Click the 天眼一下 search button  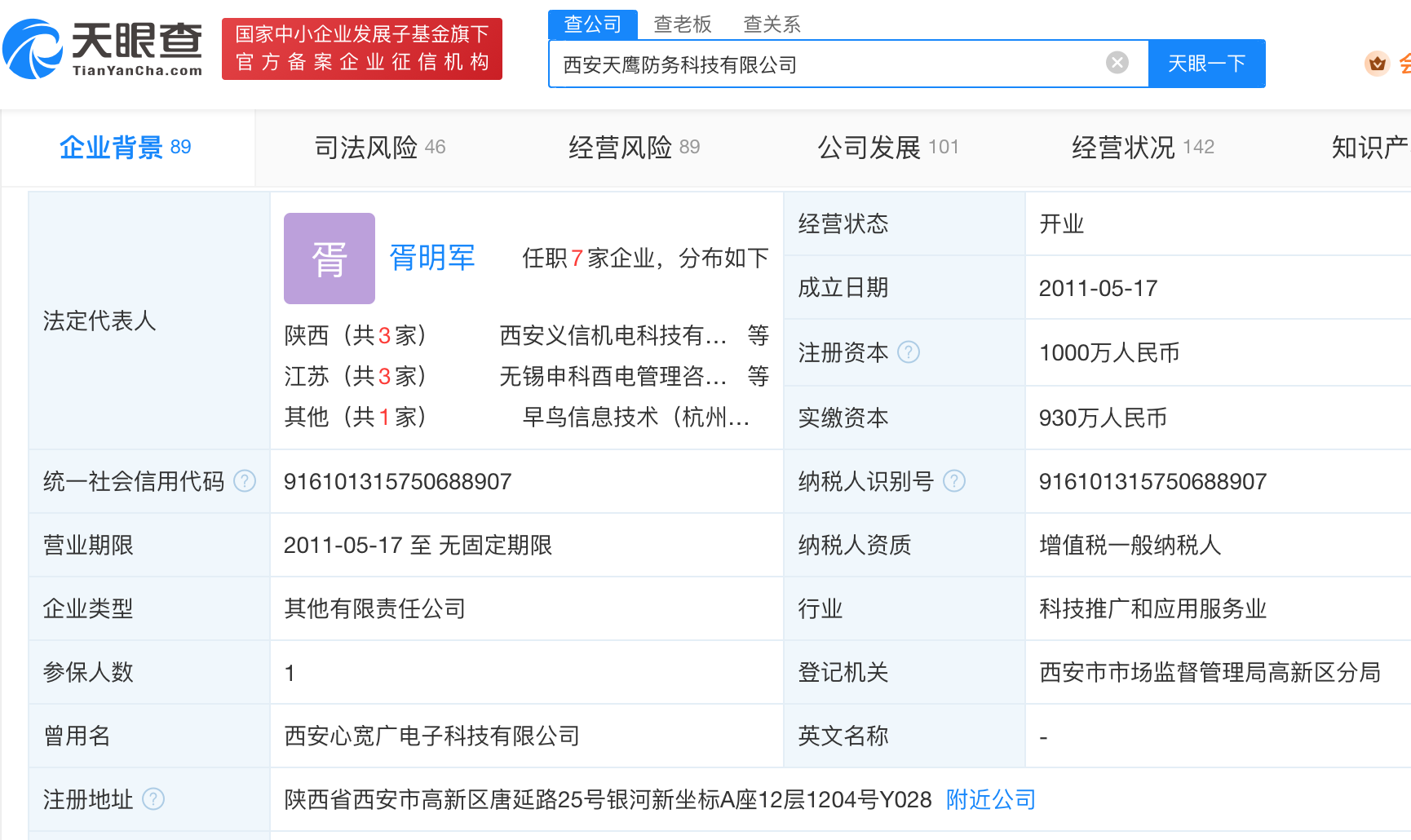tap(1207, 64)
